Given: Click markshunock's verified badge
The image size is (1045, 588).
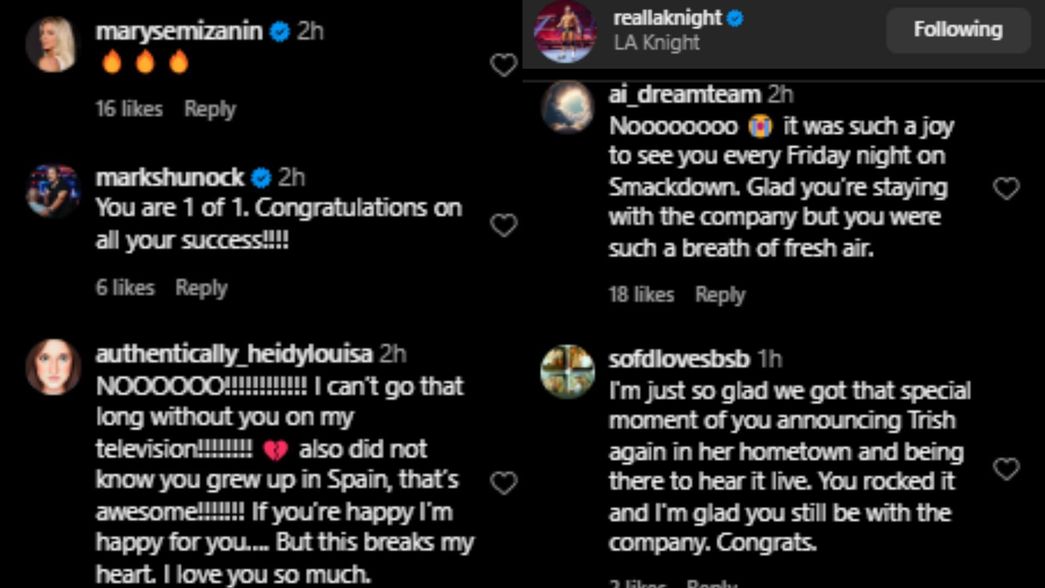Looking at the screenshot, I should pyautogui.click(x=261, y=178).
